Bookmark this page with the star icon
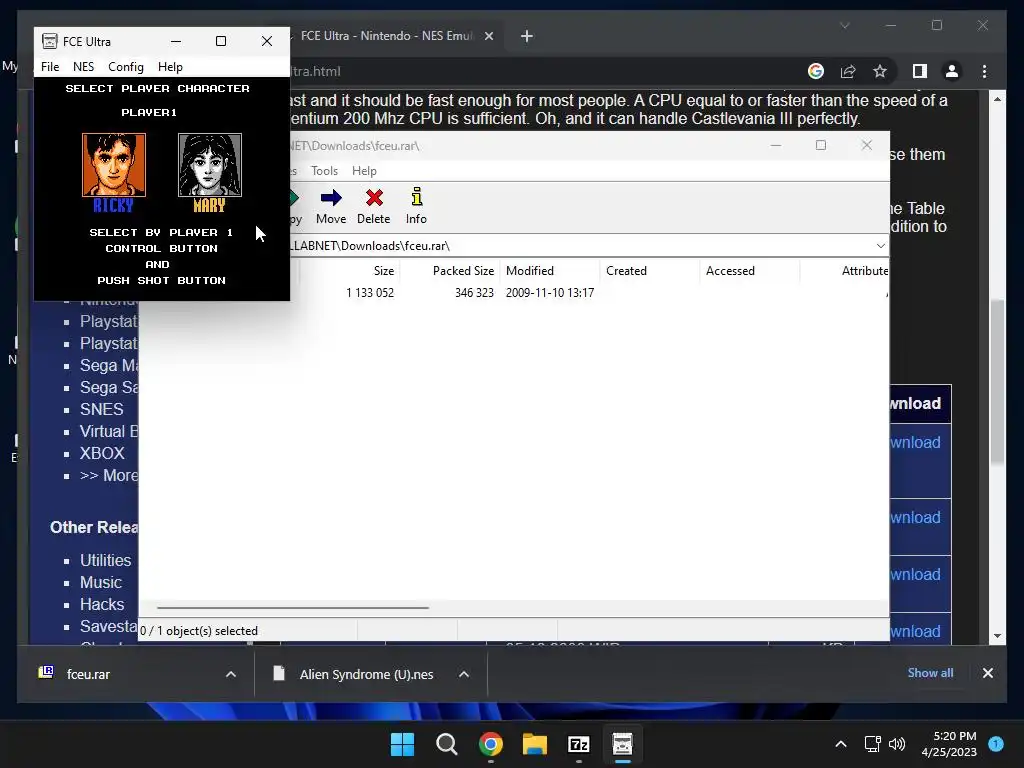This screenshot has width=1024, height=768. coord(880,71)
